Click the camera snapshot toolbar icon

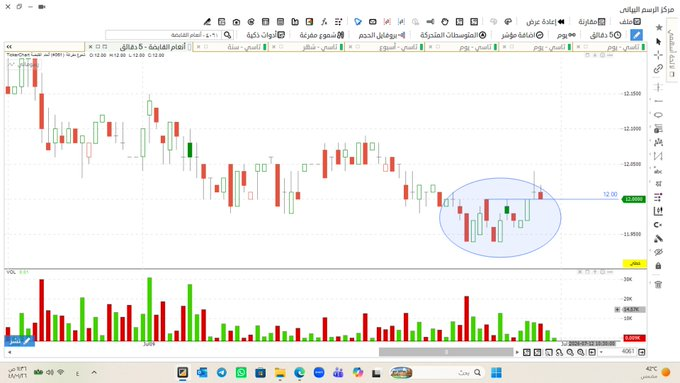pos(236,22)
